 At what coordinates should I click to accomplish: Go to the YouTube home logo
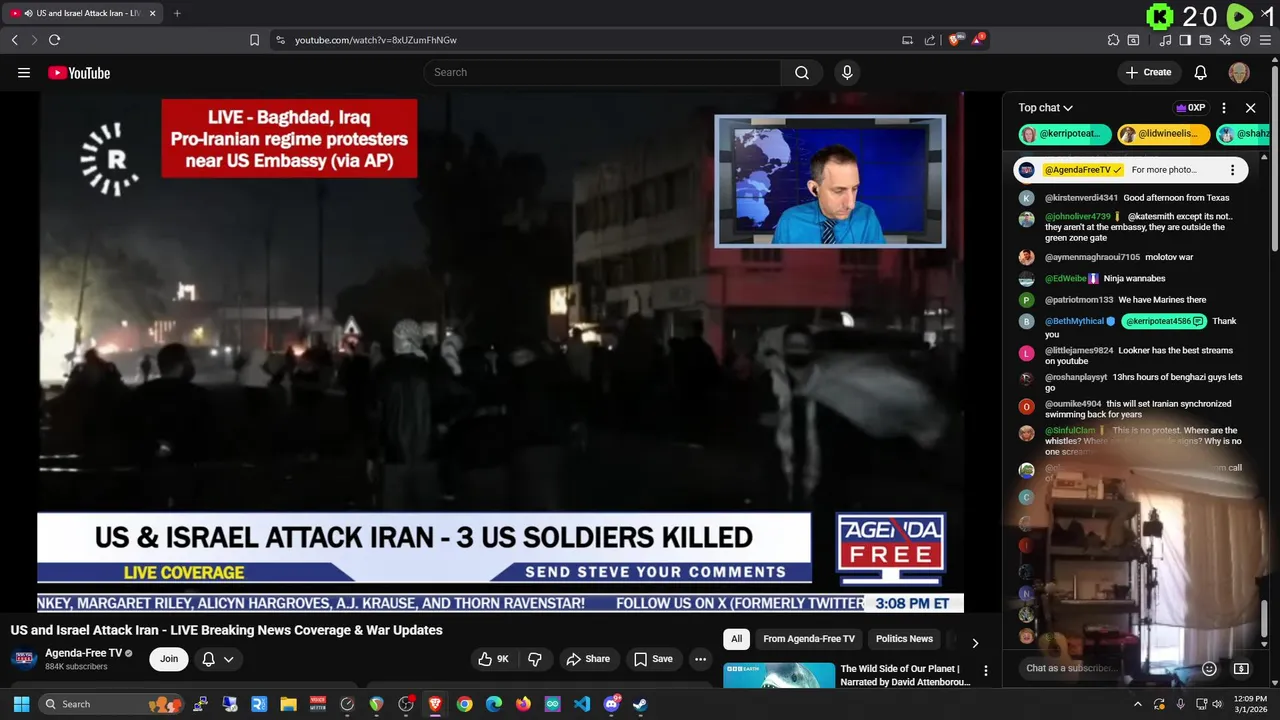tap(79, 72)
